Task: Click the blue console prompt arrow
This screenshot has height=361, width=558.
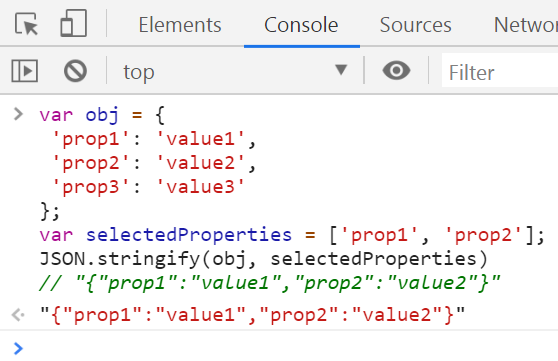Action: [18, 348]
